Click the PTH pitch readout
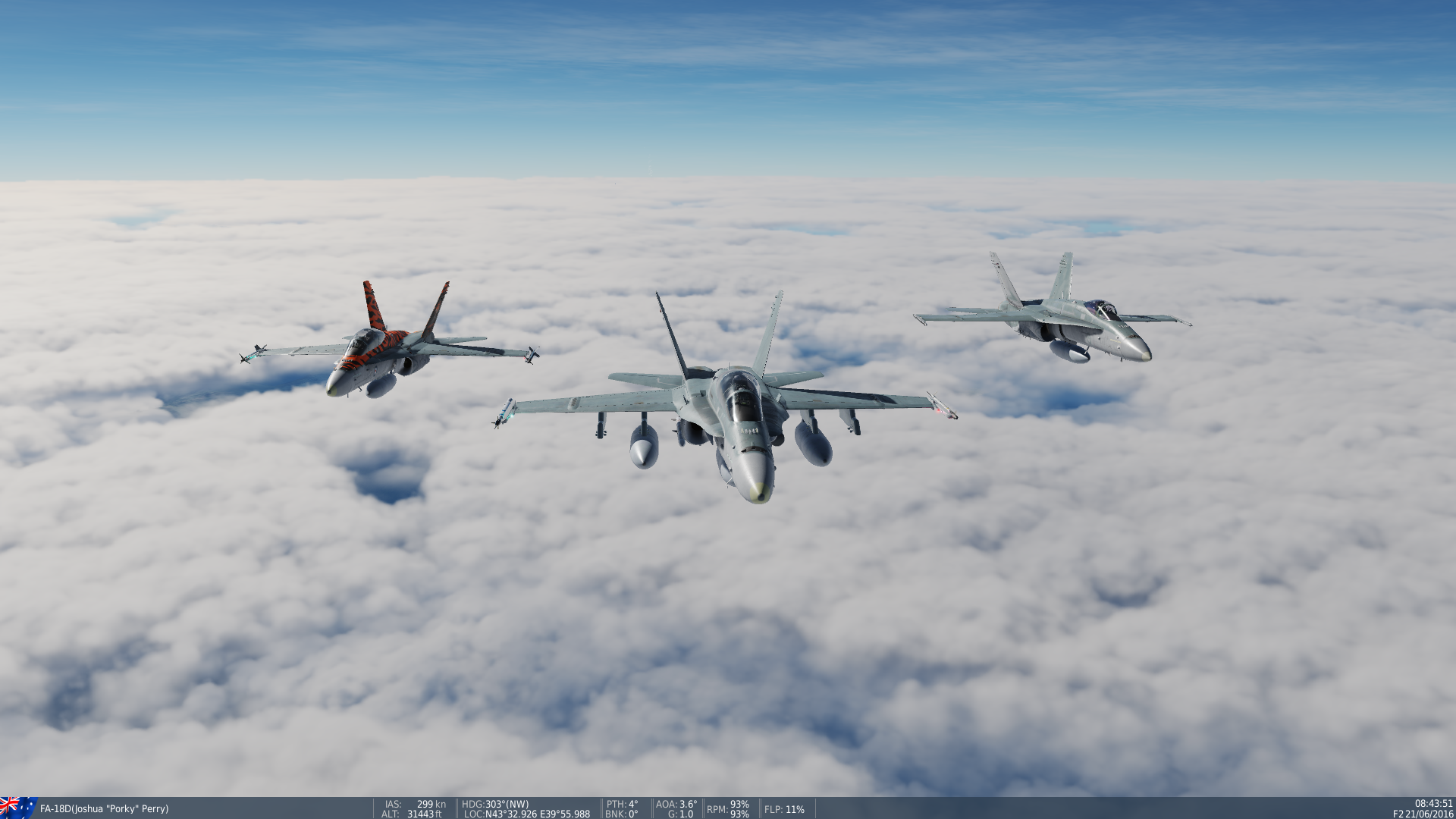The width and height of the screenshot is (1456, 819). [622, 804]
